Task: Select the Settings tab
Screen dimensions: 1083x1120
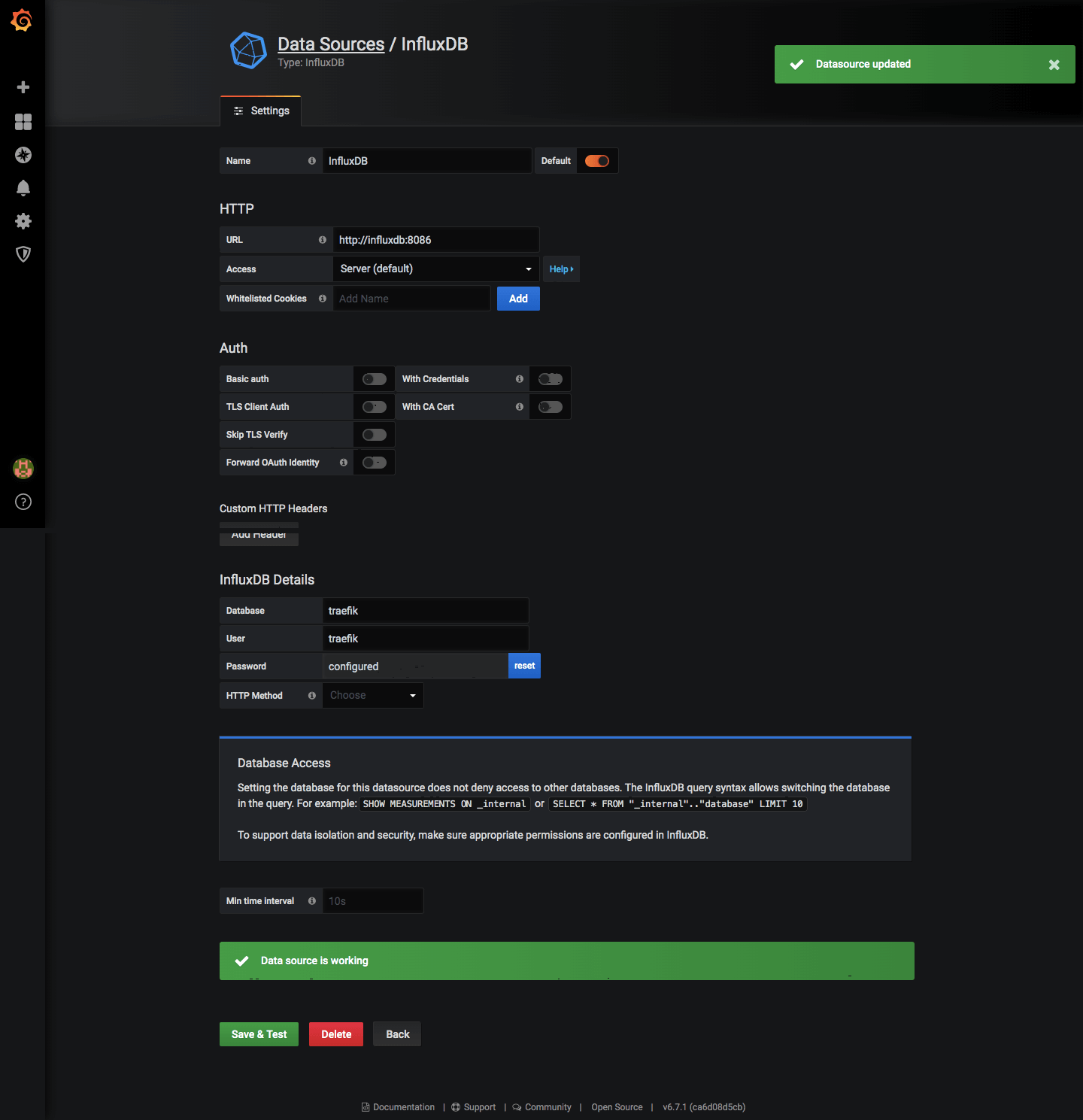Action: coord(261,111)
